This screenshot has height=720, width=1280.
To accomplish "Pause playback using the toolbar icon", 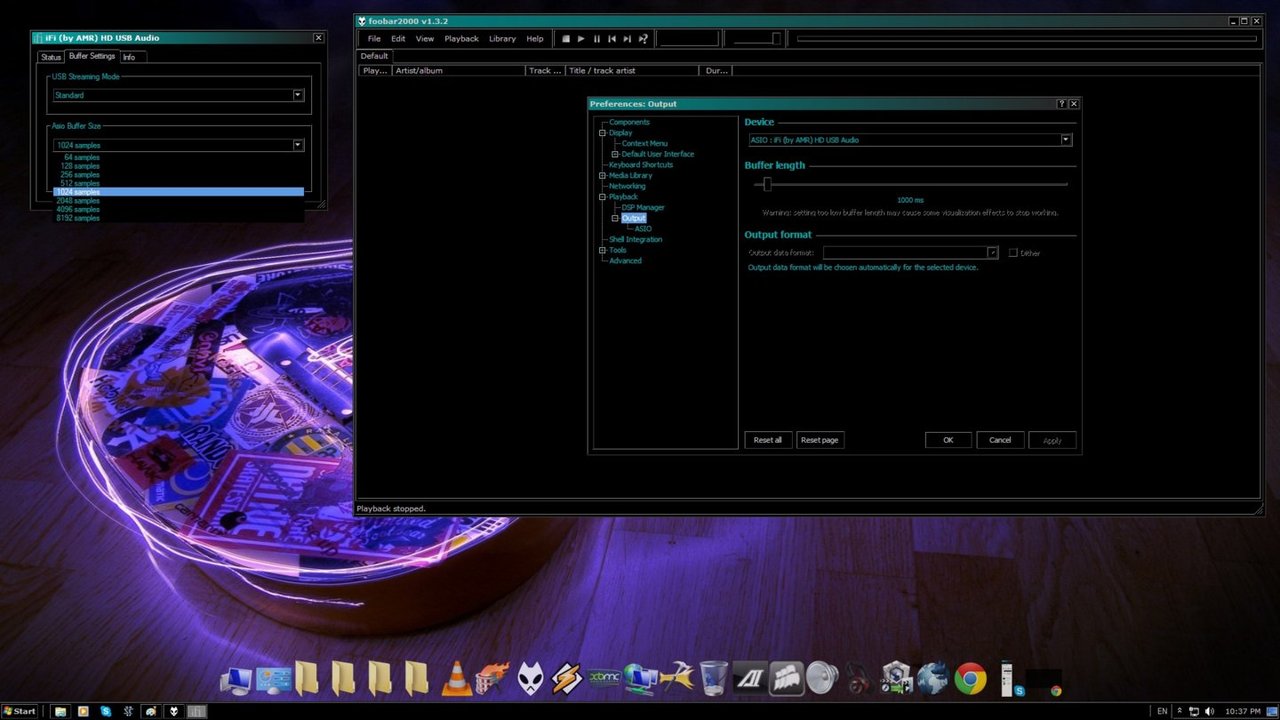I will point(597,39).
